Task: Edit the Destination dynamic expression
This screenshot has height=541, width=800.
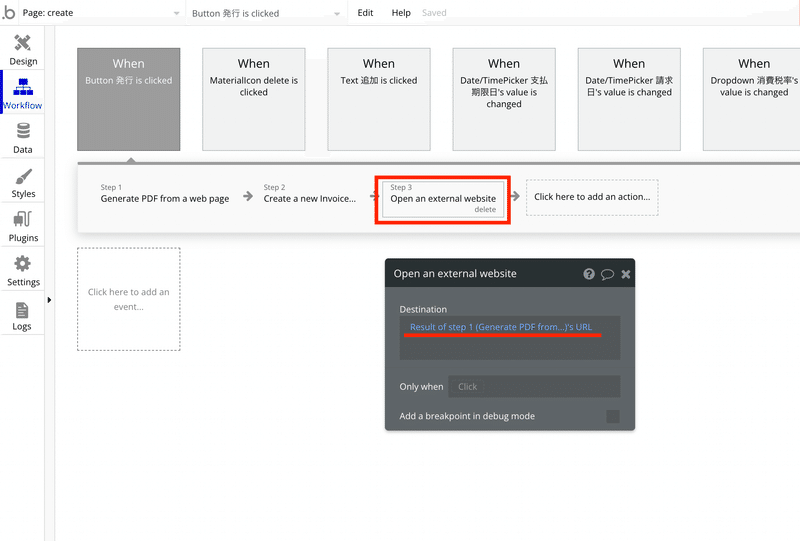Action: click(x=501, y=327)
